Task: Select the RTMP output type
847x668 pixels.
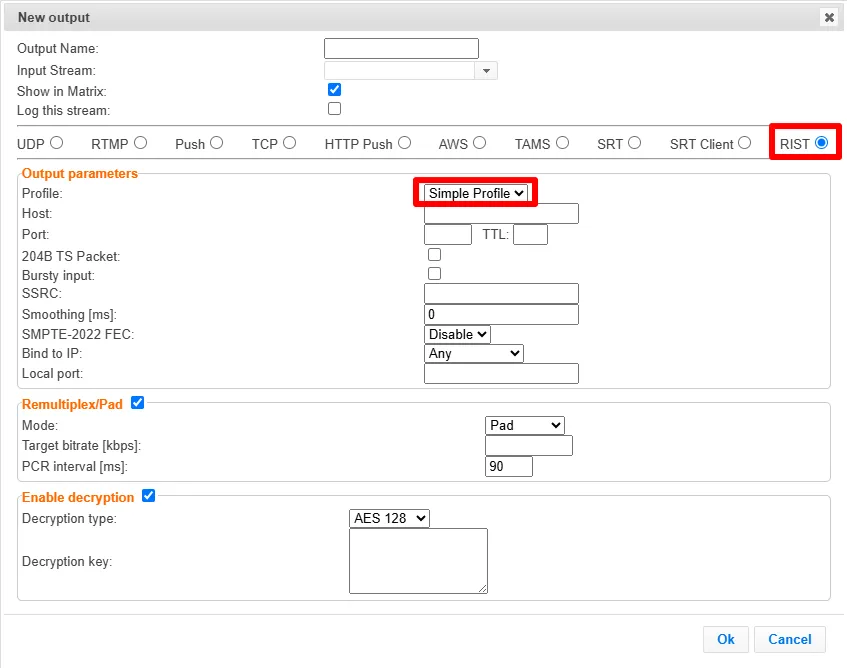Action: tap(140, 143)
